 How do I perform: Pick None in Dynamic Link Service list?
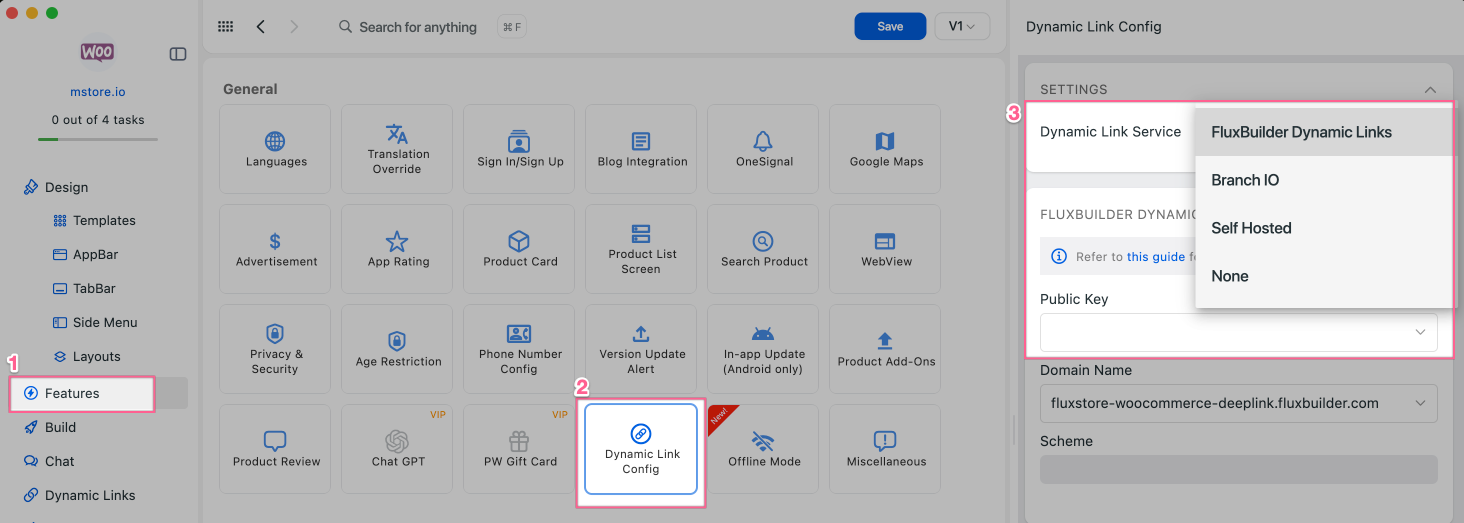[x=1230, y=276]
